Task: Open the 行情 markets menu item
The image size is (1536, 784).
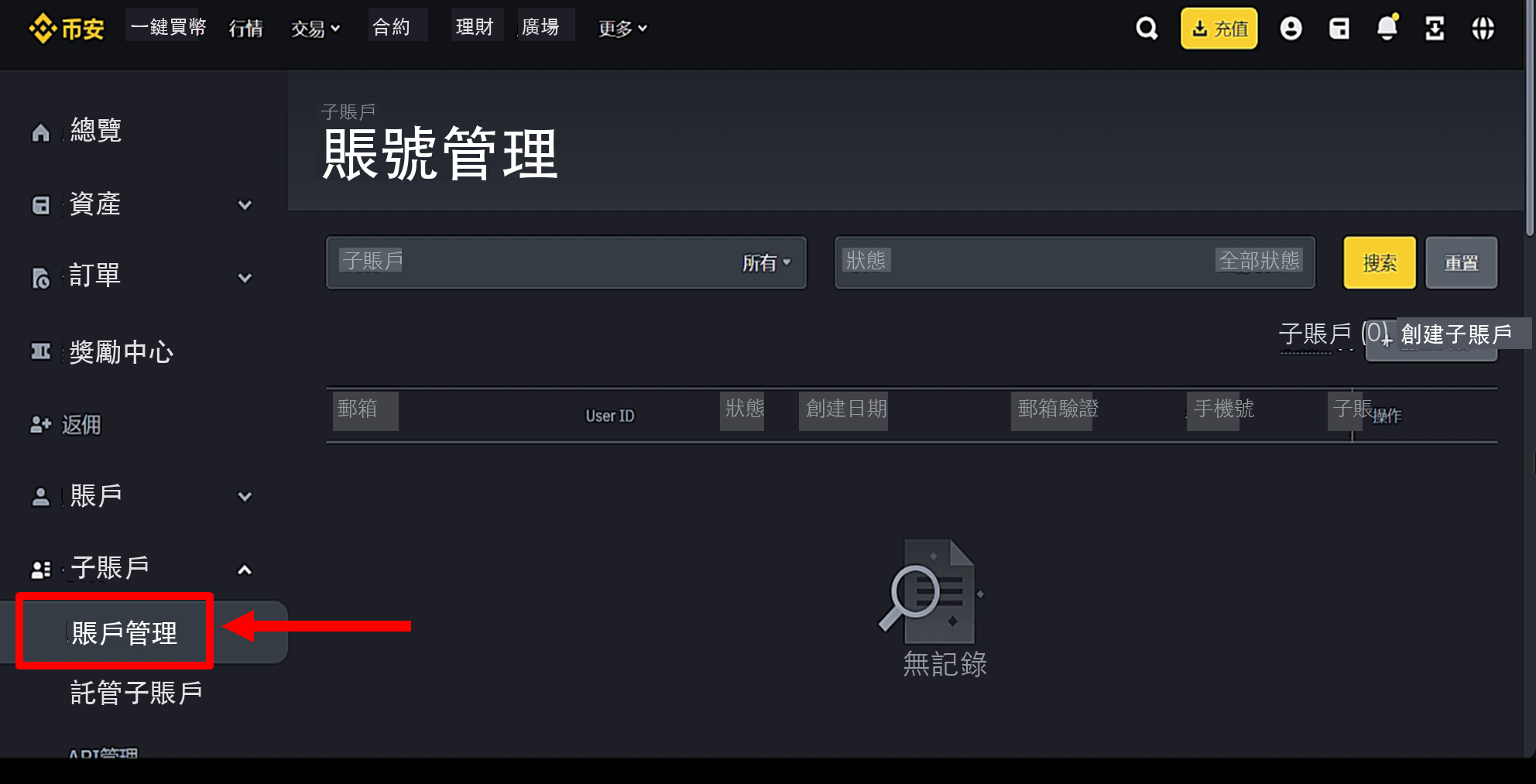Action: click(246, 29)
